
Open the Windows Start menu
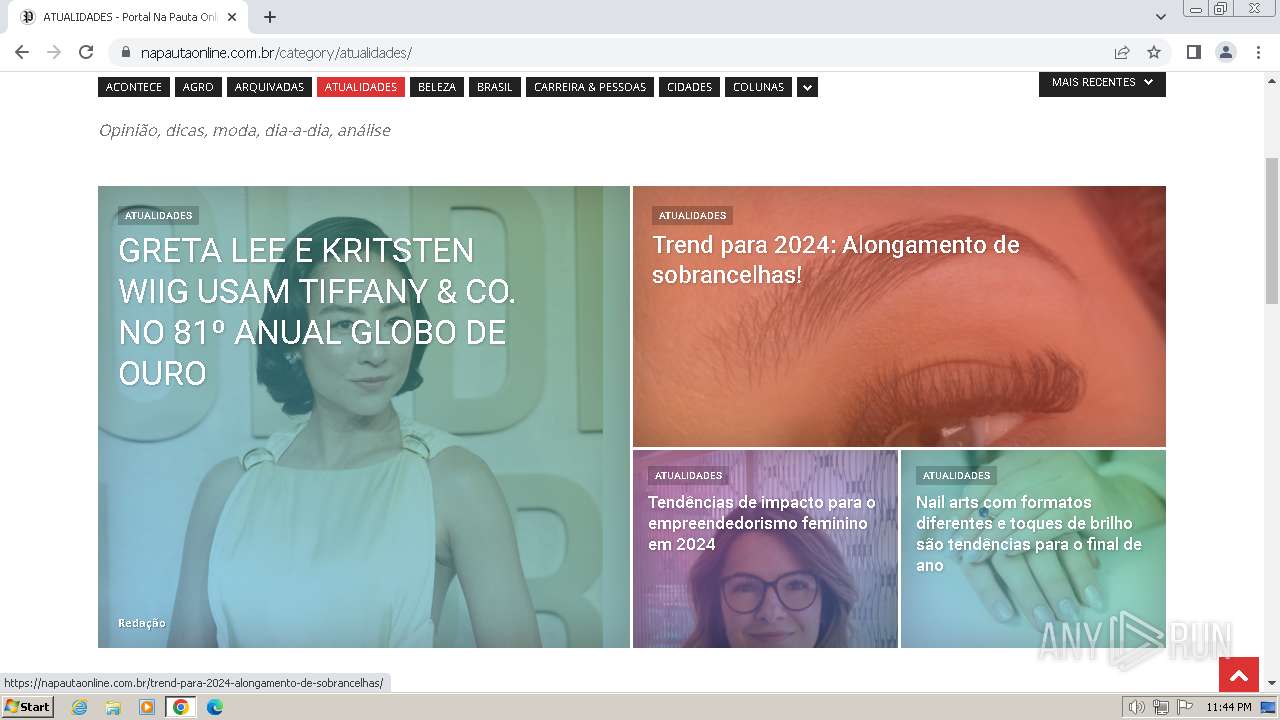27,706
